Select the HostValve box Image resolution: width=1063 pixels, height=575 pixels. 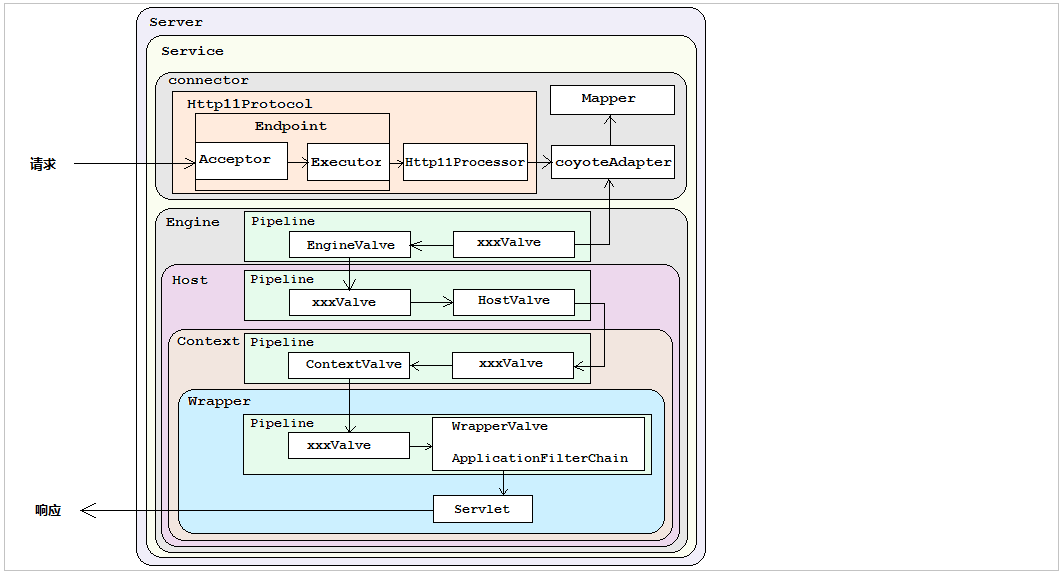coord(514,301)
